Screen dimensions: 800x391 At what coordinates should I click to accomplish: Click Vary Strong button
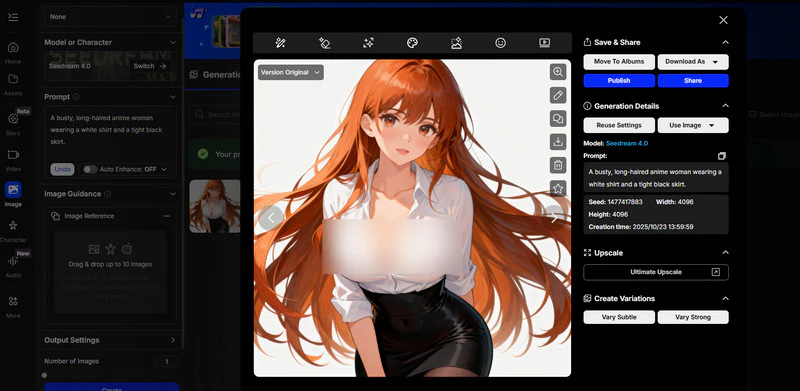pos(693,317)
